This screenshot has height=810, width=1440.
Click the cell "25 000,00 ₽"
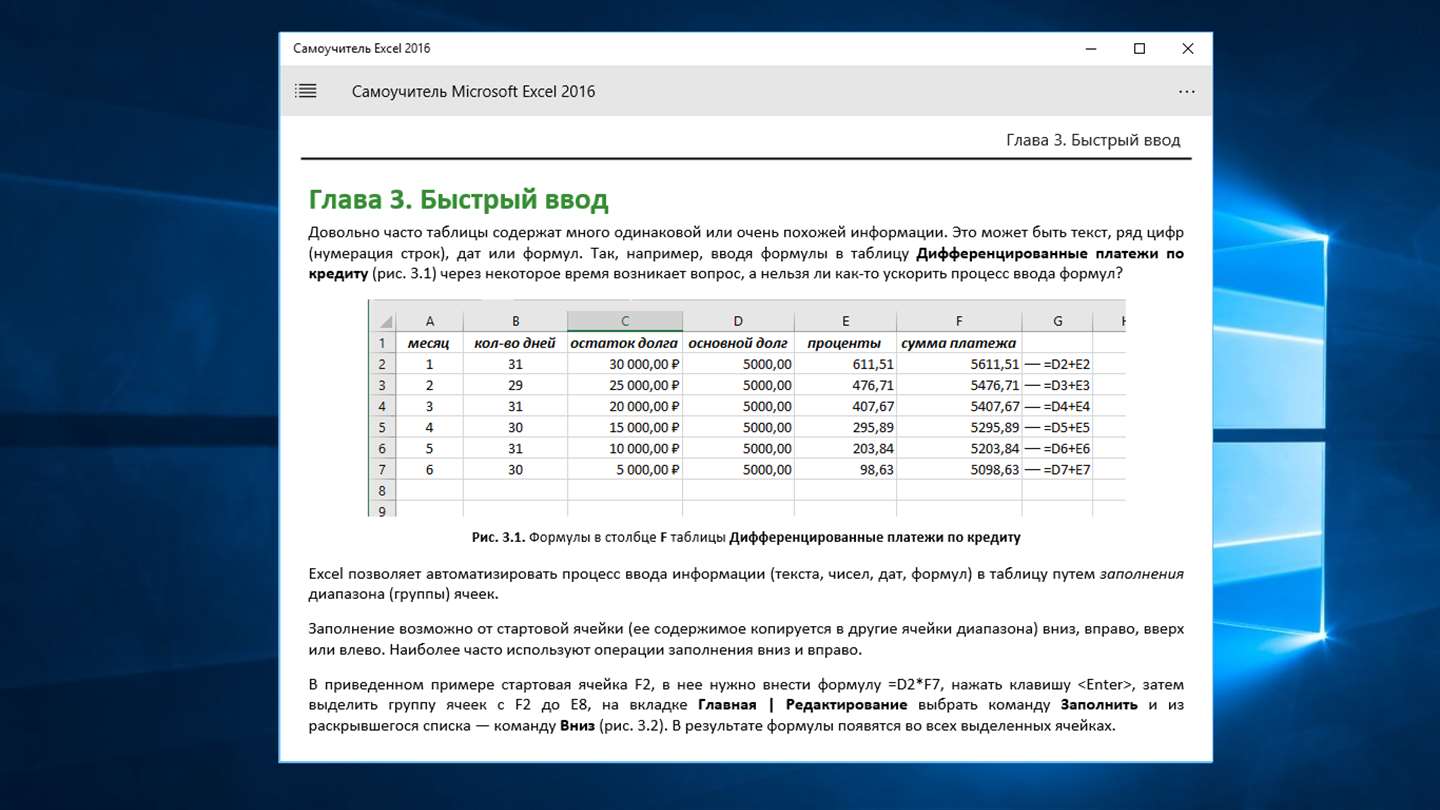point(624,385)
